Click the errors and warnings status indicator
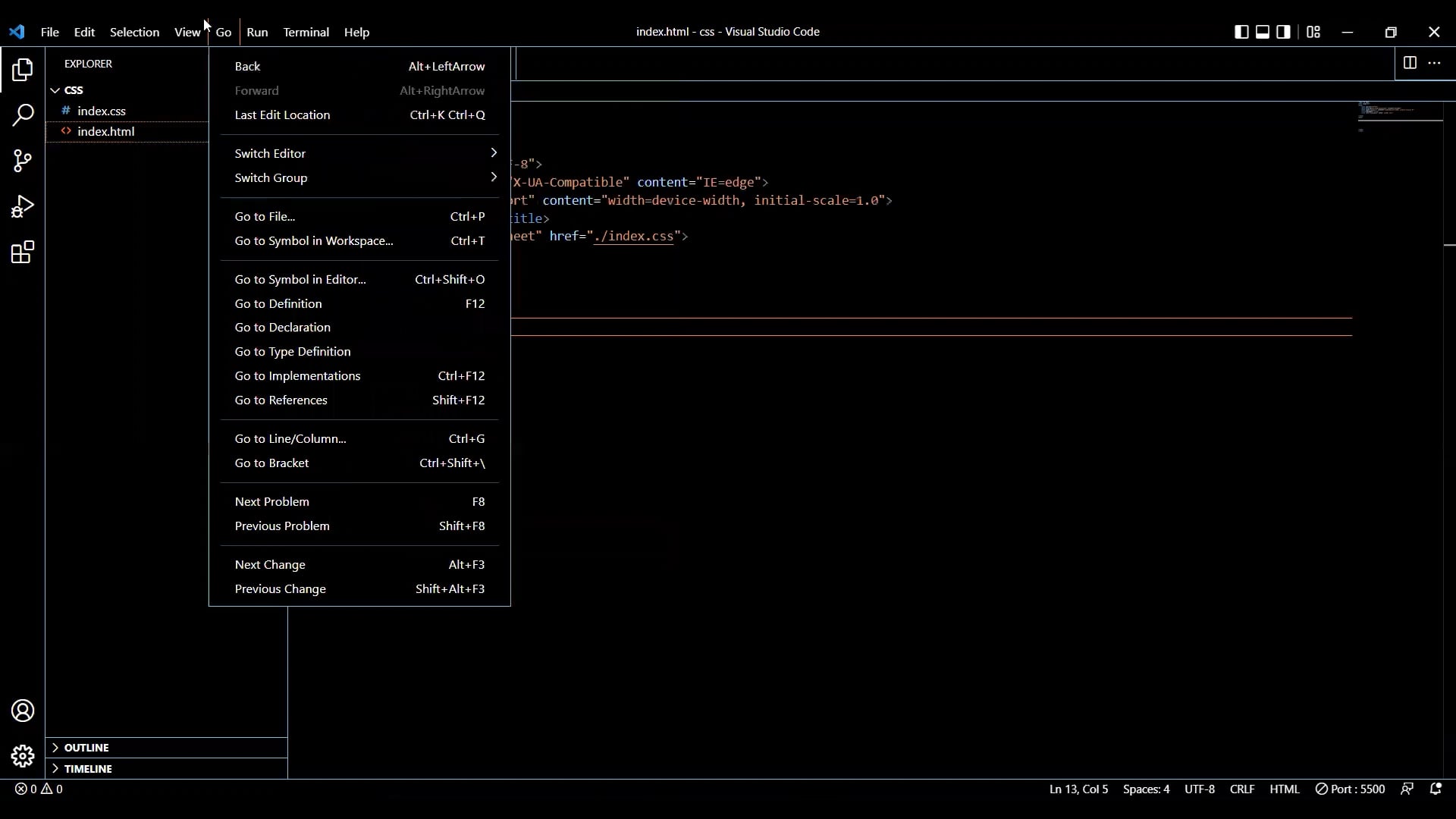Viewport: 1456px width, 819px height. pyautogui.click(x=39, y=789)
